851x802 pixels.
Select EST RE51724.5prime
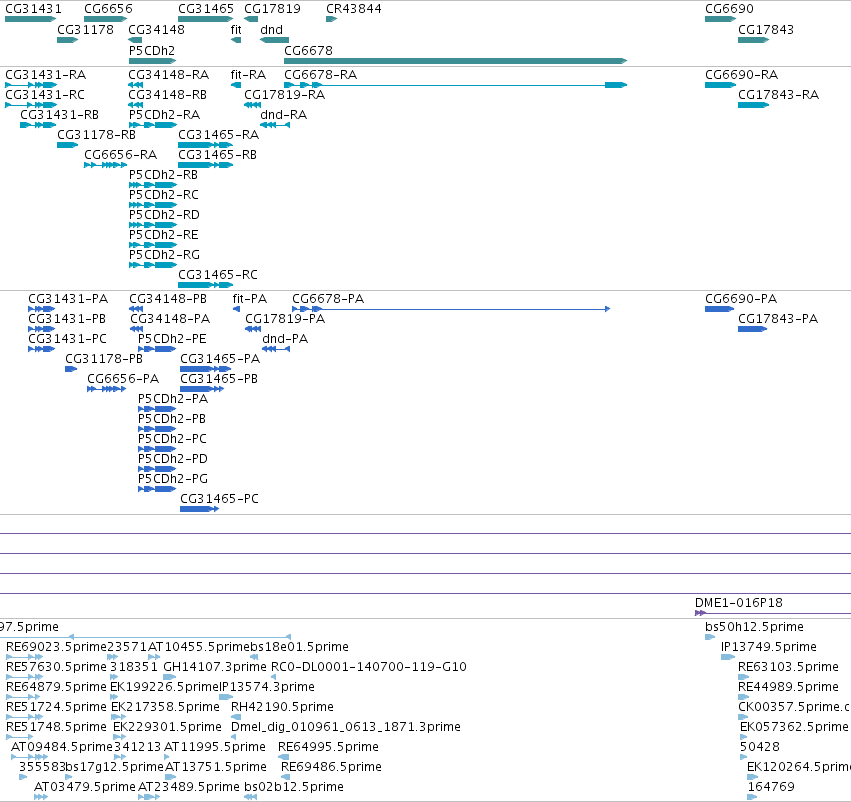click(56, 706)
